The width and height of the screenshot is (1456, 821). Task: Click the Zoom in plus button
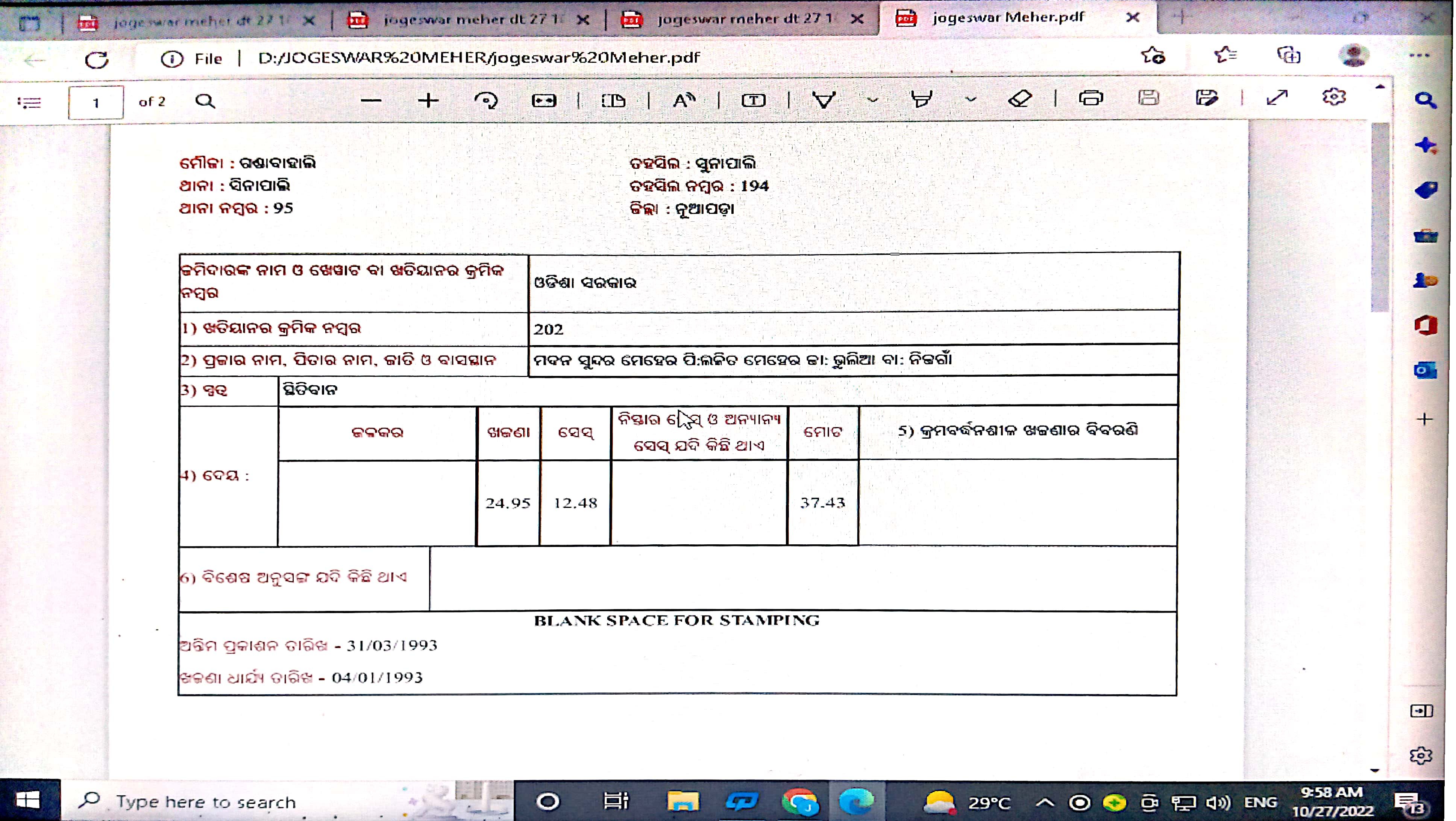point(428,101)
